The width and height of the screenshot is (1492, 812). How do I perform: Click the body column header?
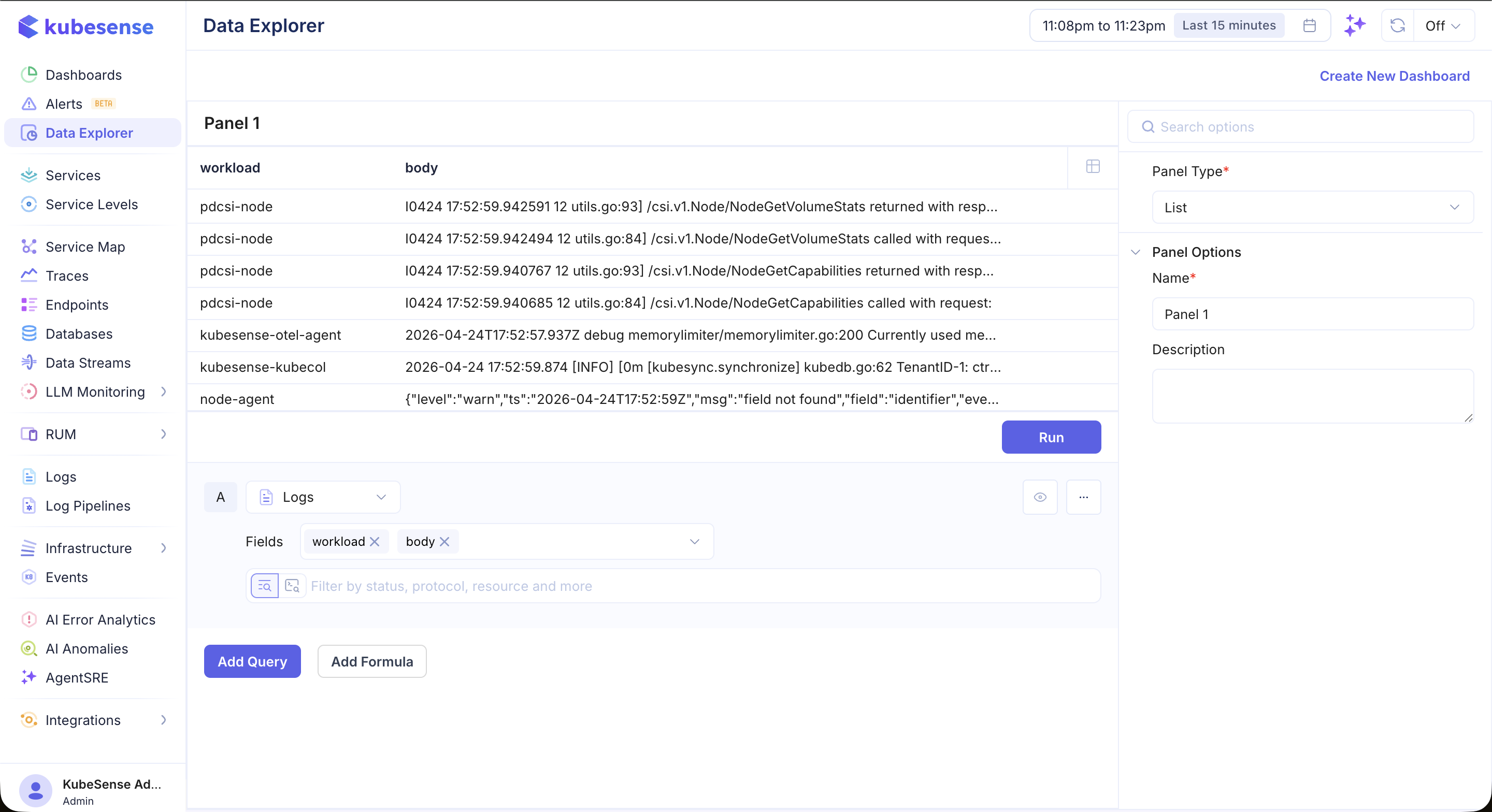[421, 167]
